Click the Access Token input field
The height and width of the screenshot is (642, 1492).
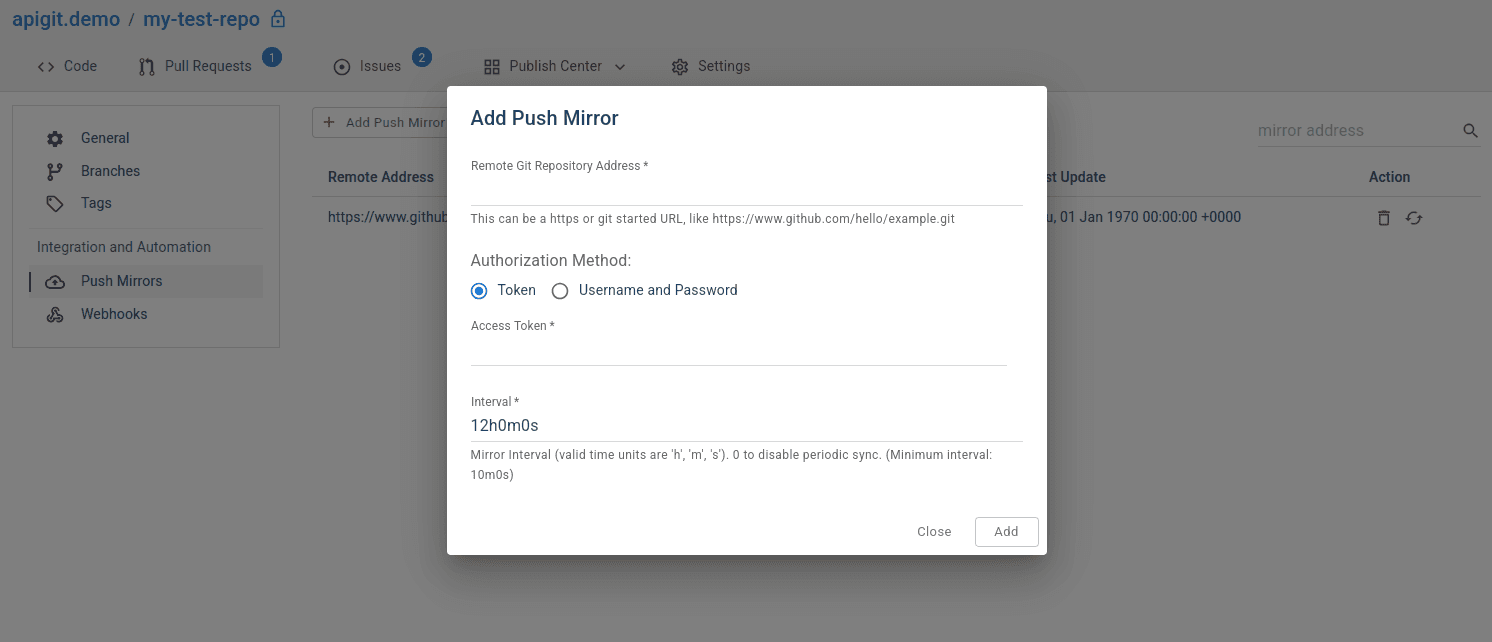[739, 351]
